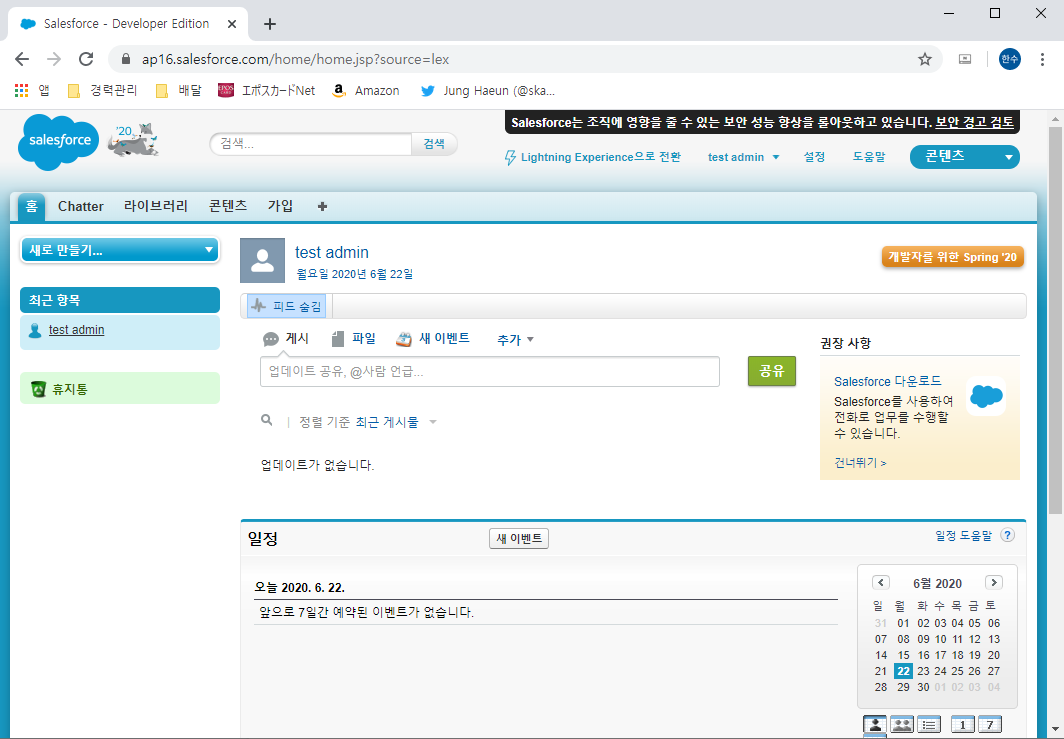The height and width of the screenshot is (739, 1064).
Task: Click the Salesforce app icon in recommendations
Action: tap(986, 396)
